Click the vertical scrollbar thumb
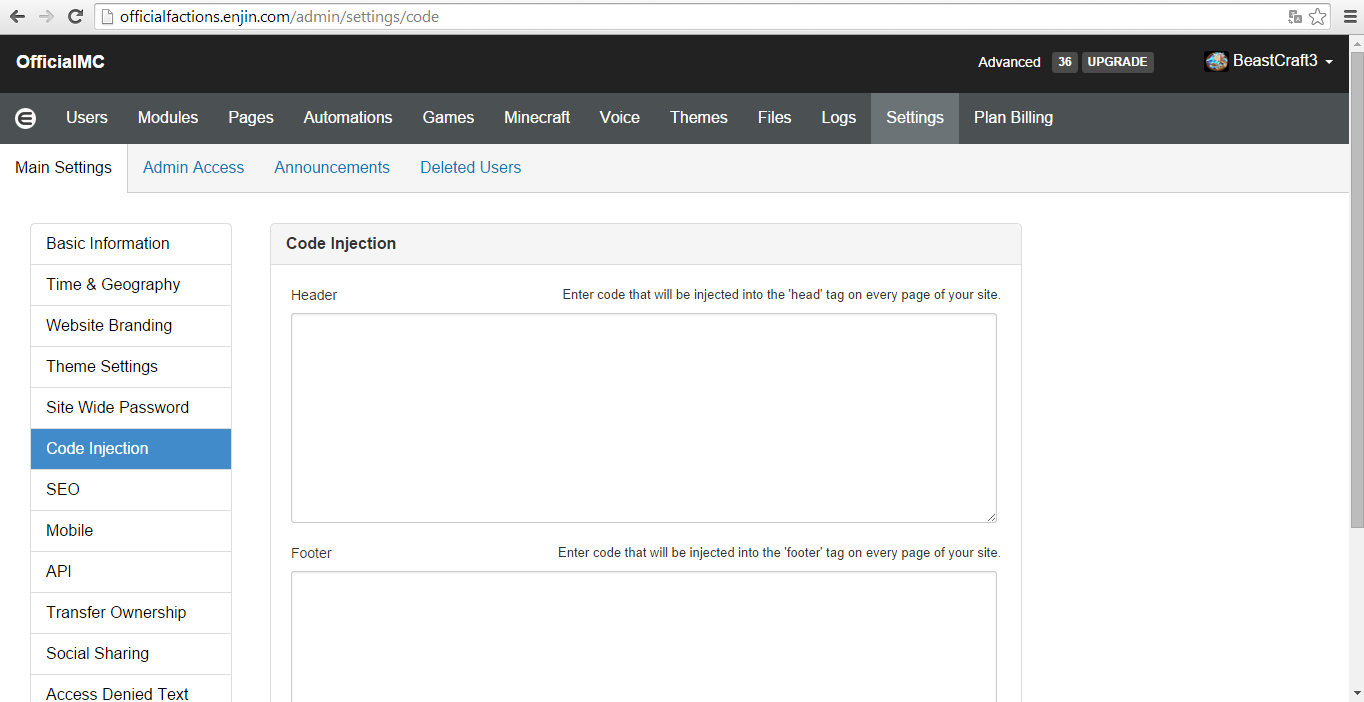Image resolution: width=1364 pixels, height=702 pixels. pyautogui.click(x=1356, y=290)
